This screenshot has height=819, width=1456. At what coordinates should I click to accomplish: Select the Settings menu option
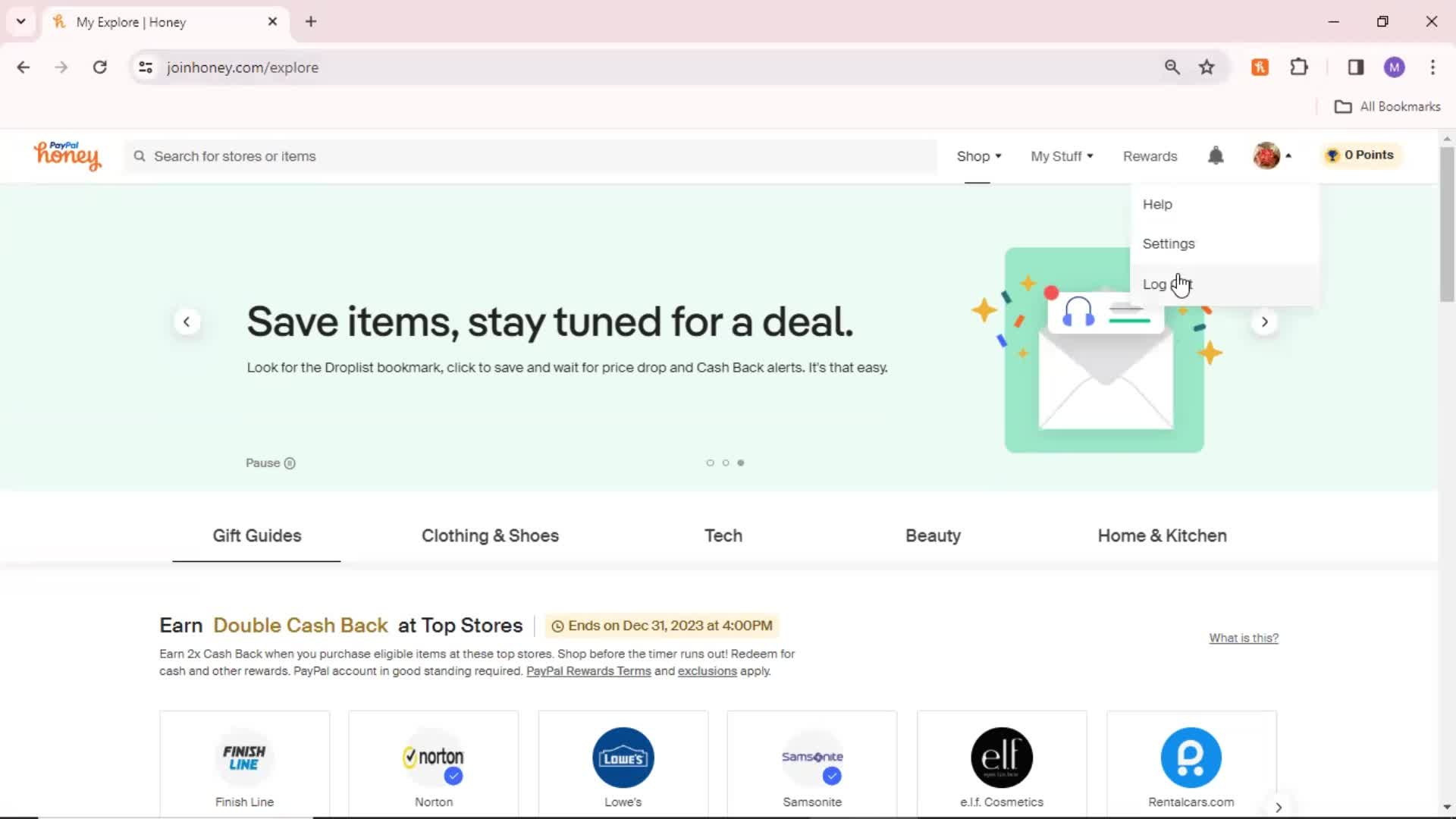click(1169, 243)
